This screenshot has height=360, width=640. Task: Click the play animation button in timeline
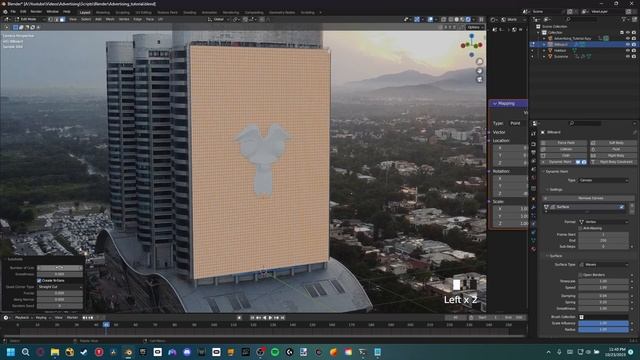click(270, 318)
